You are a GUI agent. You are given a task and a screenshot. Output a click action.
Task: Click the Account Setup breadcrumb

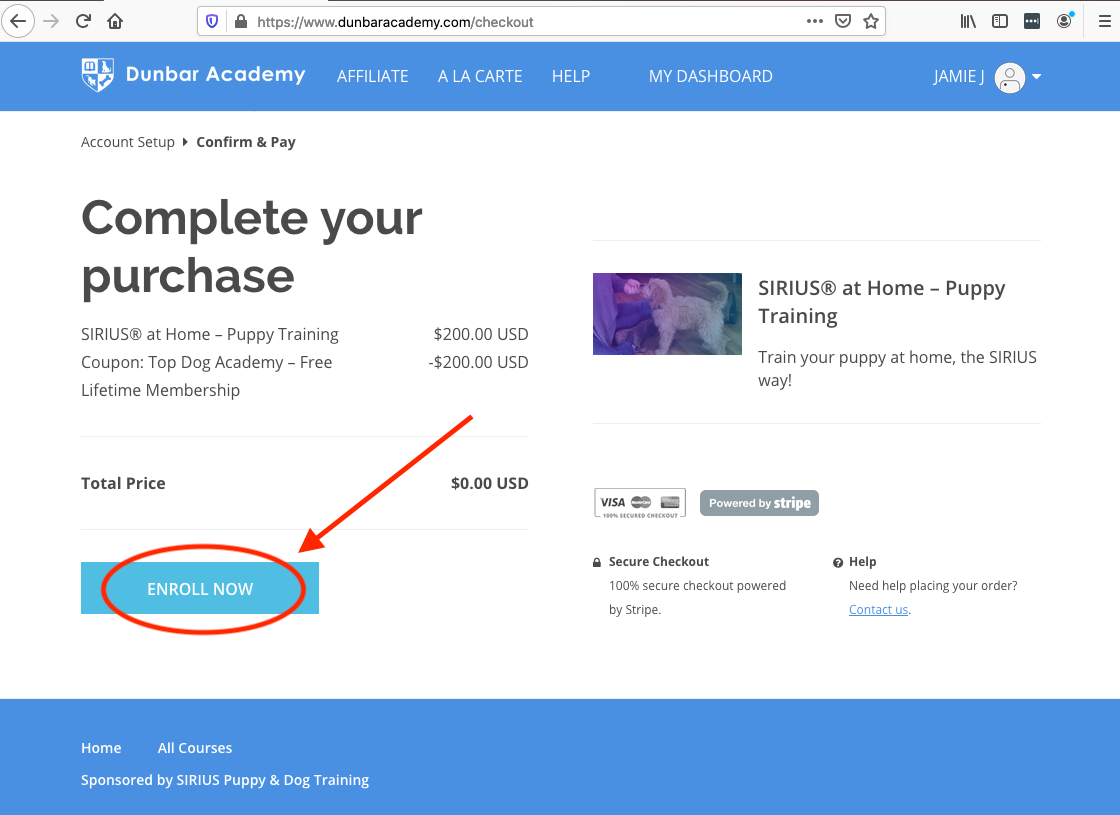(x=128, y=142)
